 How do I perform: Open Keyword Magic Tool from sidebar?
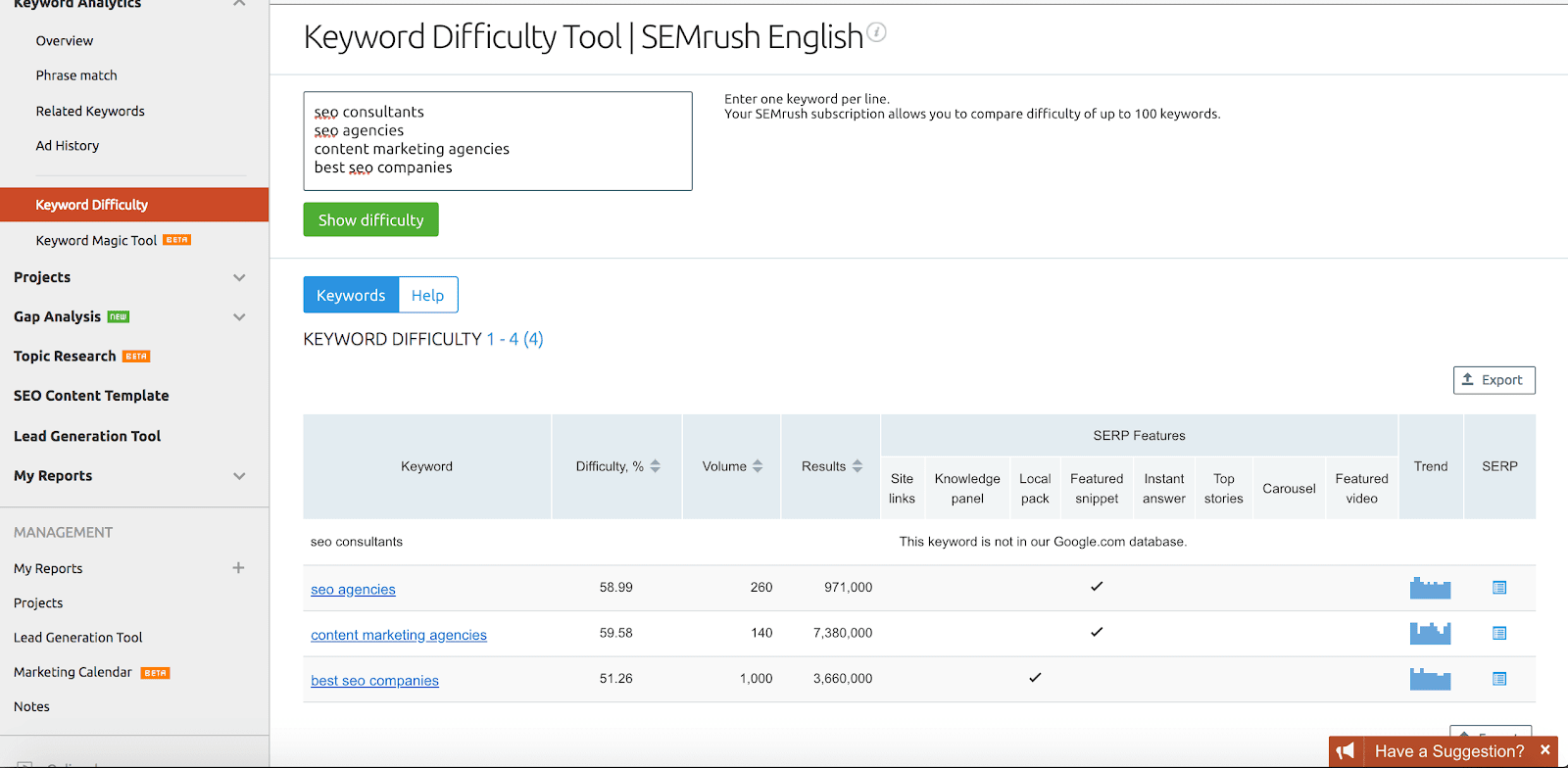click(x=96, y=240)
